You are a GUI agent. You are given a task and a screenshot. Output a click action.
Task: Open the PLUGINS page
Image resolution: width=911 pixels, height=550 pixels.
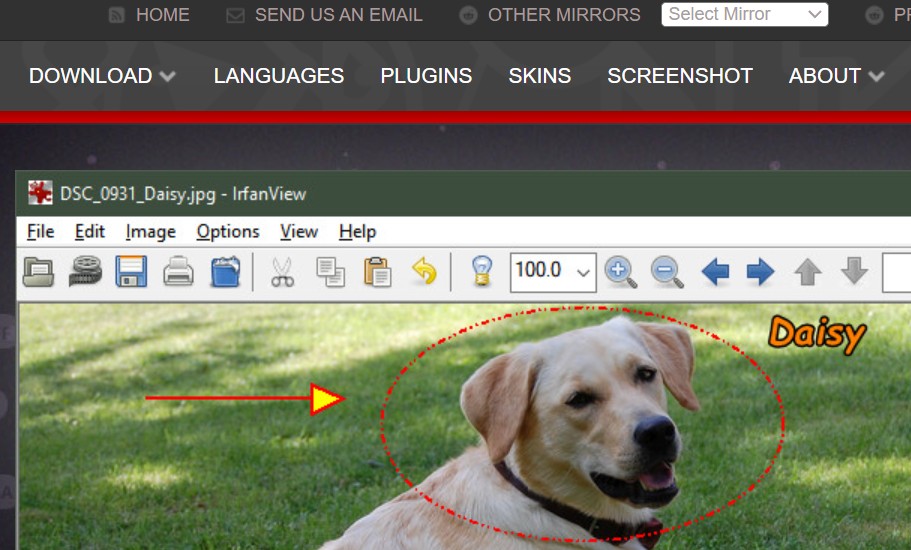pyautogui.click(x=426, y=76)
